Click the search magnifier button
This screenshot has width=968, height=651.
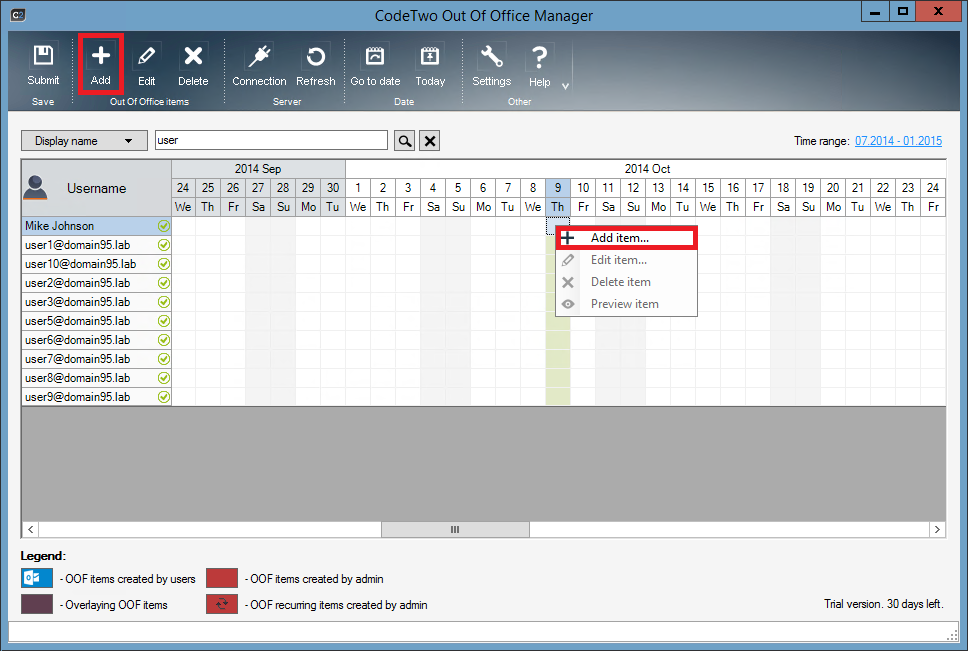tap(404, 141)
